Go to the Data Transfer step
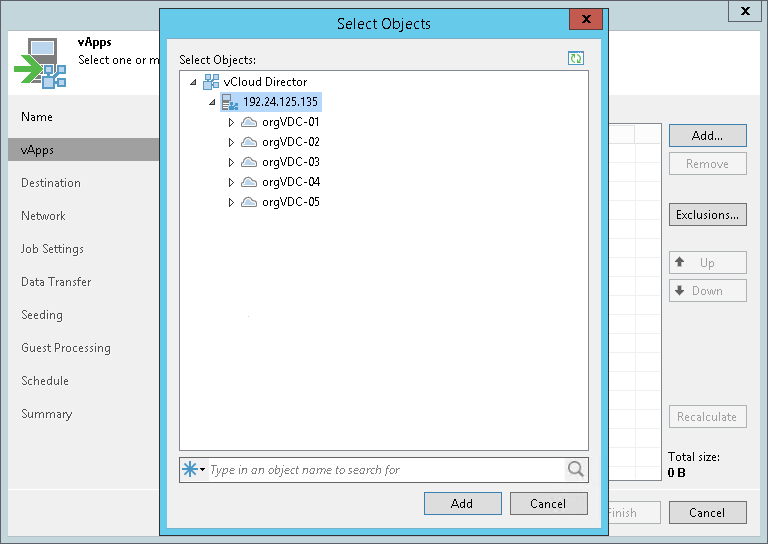The height and width of the screenshot is (544, 768). [56, 282]
